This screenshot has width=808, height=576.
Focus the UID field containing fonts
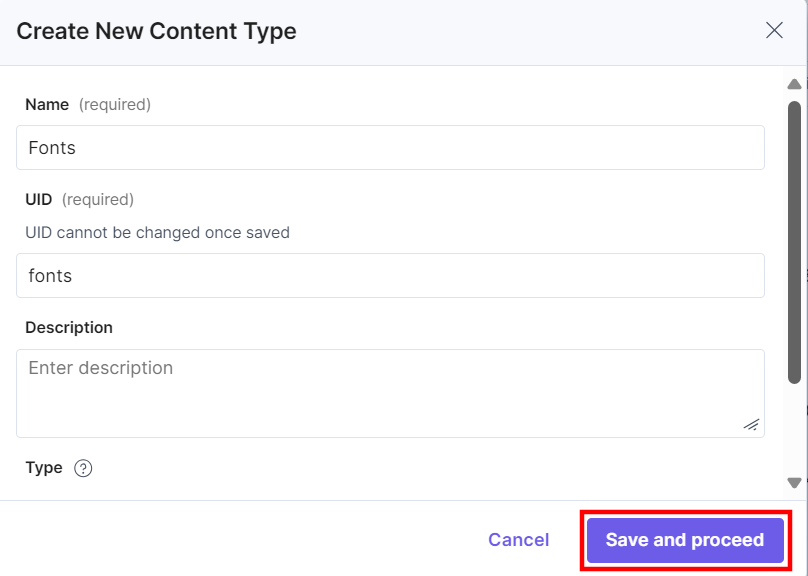click(x=390, y=275)
